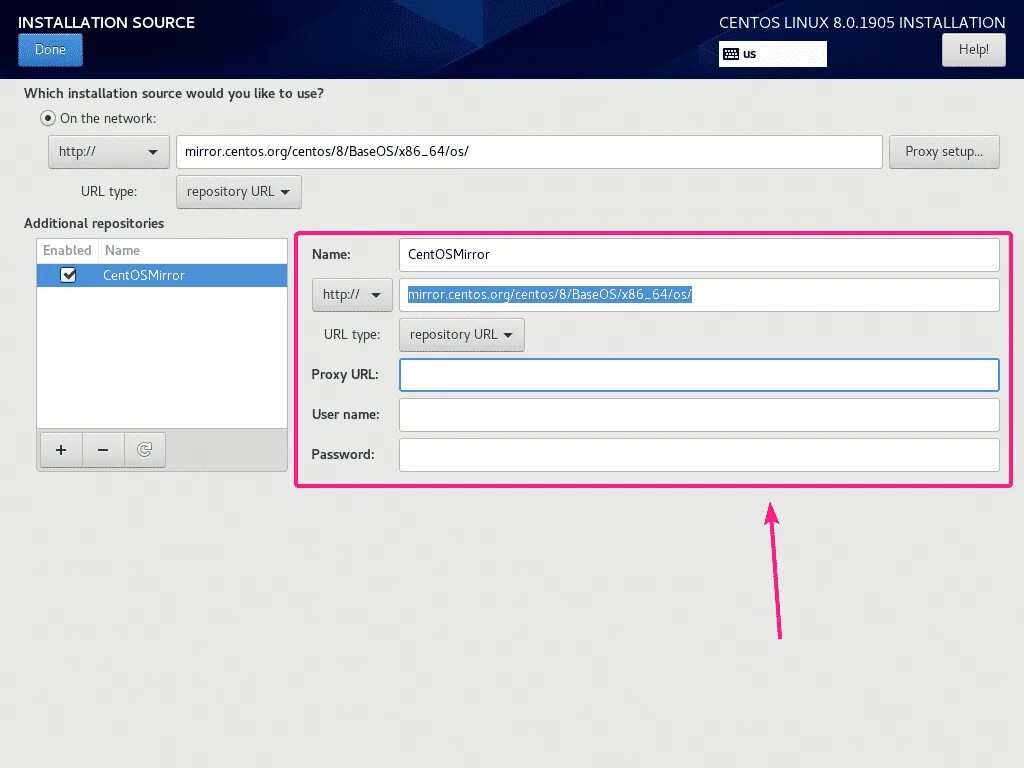Add a new repository with the plus icon
This screenshot has width=1024, height=768.
click(x=60, y=450)
